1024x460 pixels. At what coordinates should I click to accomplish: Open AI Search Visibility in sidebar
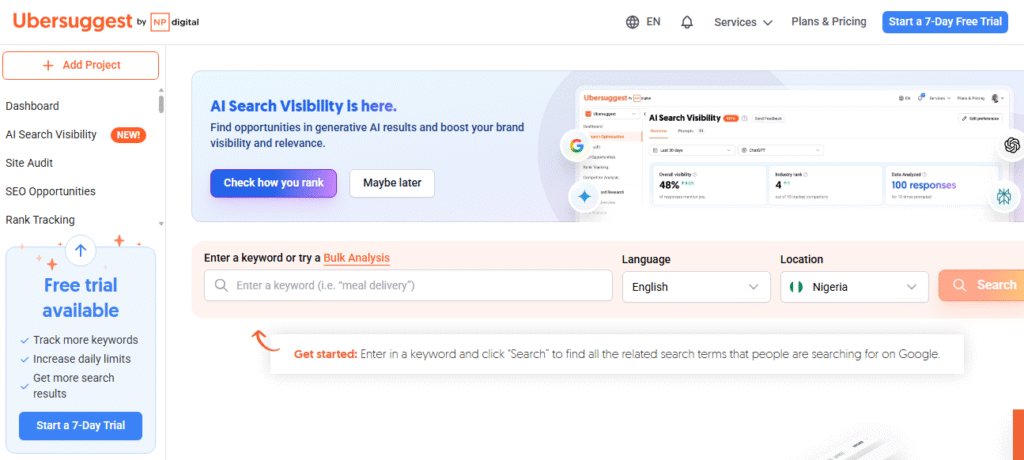tap(51, 135)
